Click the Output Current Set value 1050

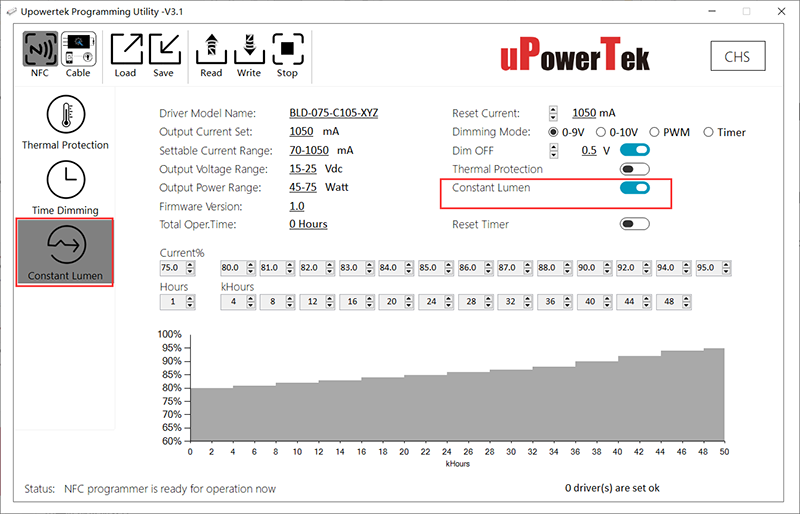302,132
